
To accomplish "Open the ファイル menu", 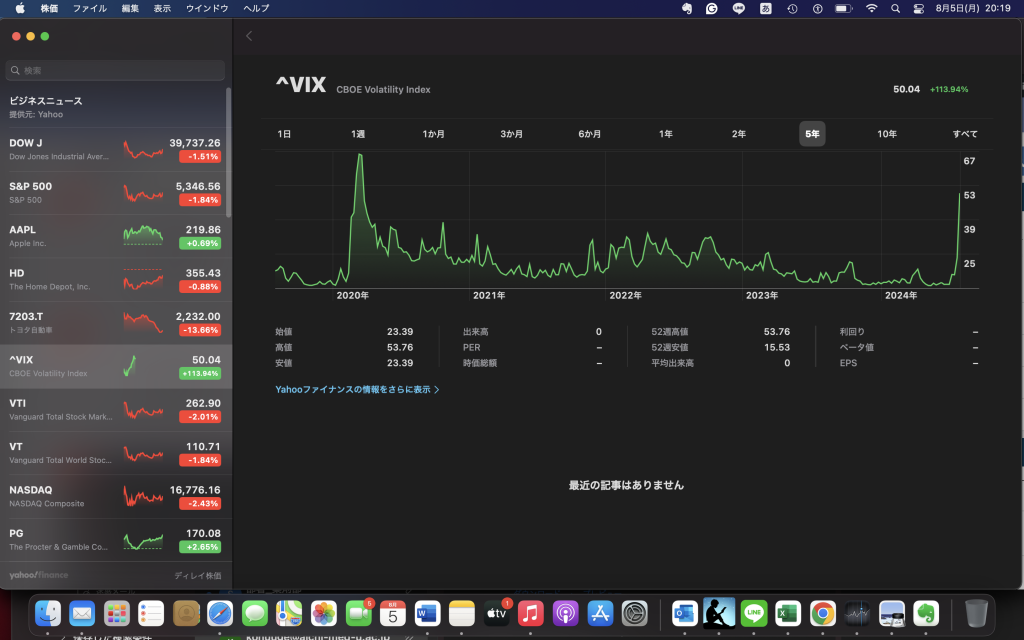I will [90, 8].
